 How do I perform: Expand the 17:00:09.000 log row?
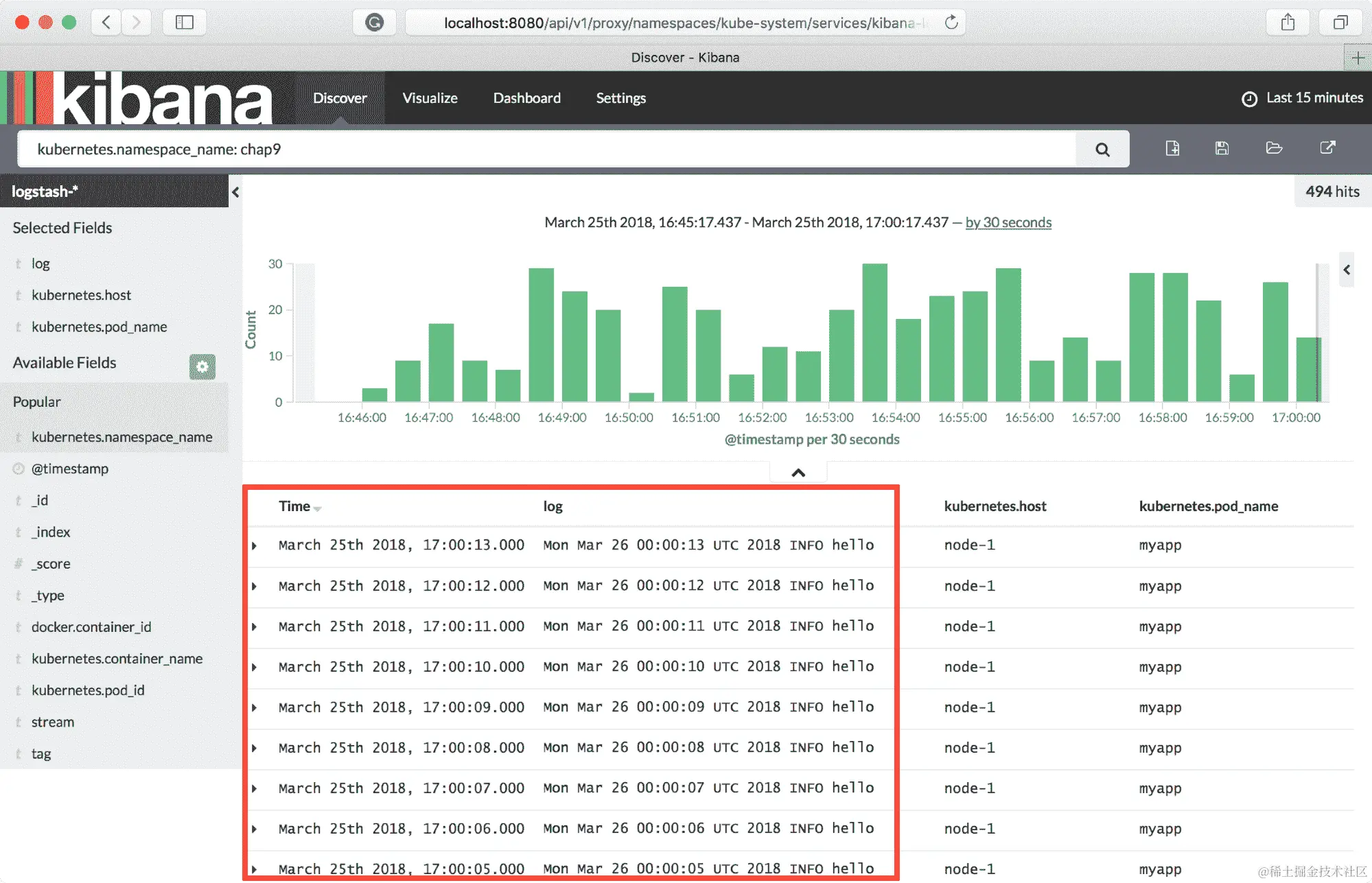(x=255, y=708)
